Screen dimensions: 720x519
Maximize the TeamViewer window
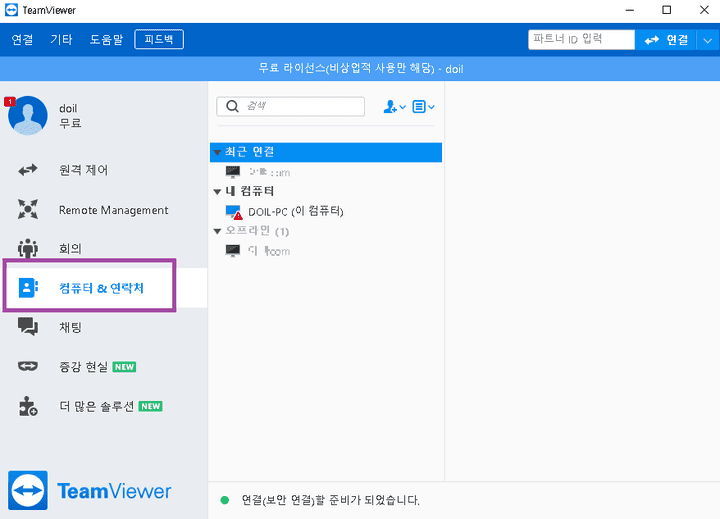pos(666,10)
